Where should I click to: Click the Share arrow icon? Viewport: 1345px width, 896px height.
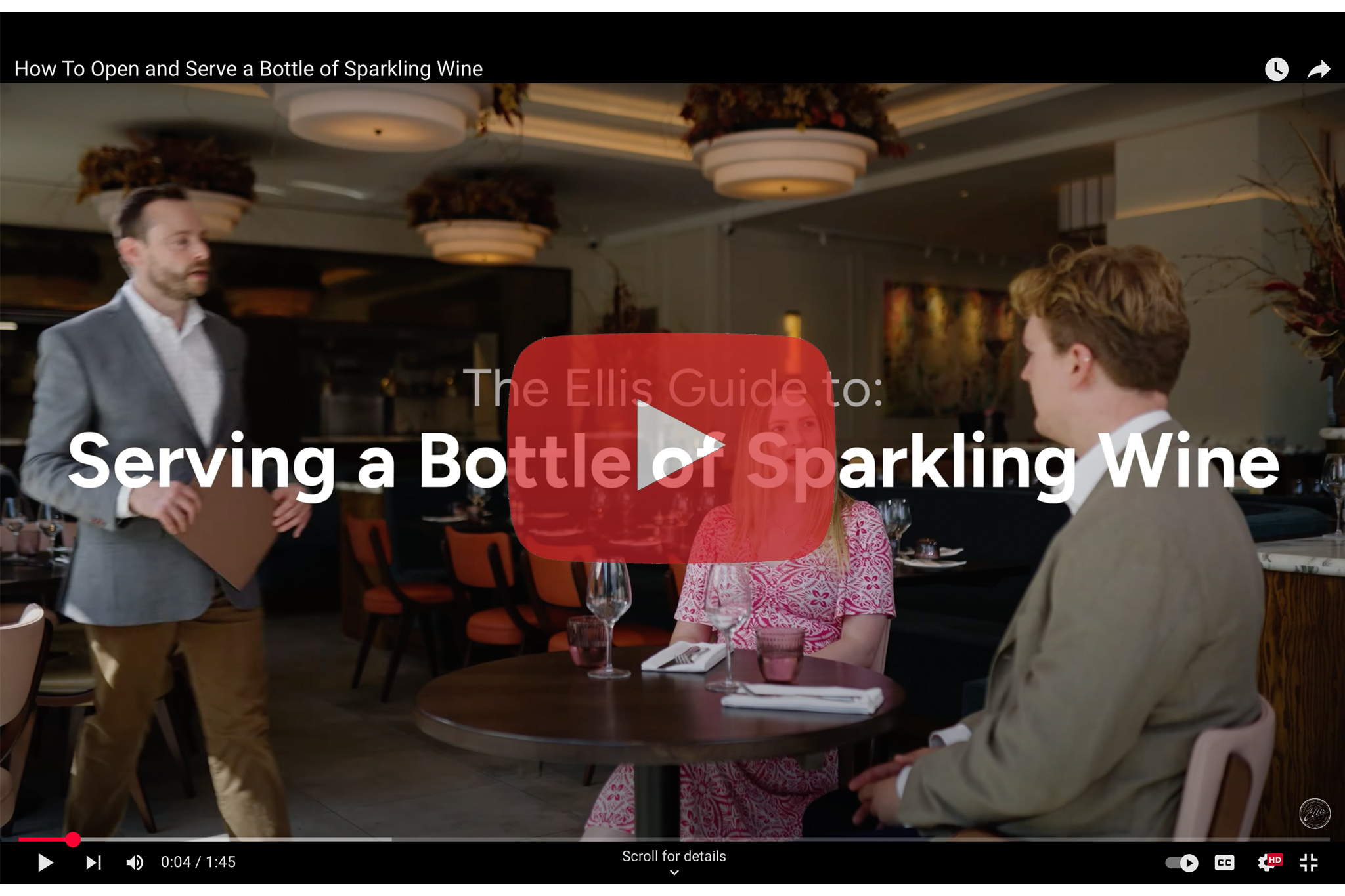click(x=1318, y=69)
